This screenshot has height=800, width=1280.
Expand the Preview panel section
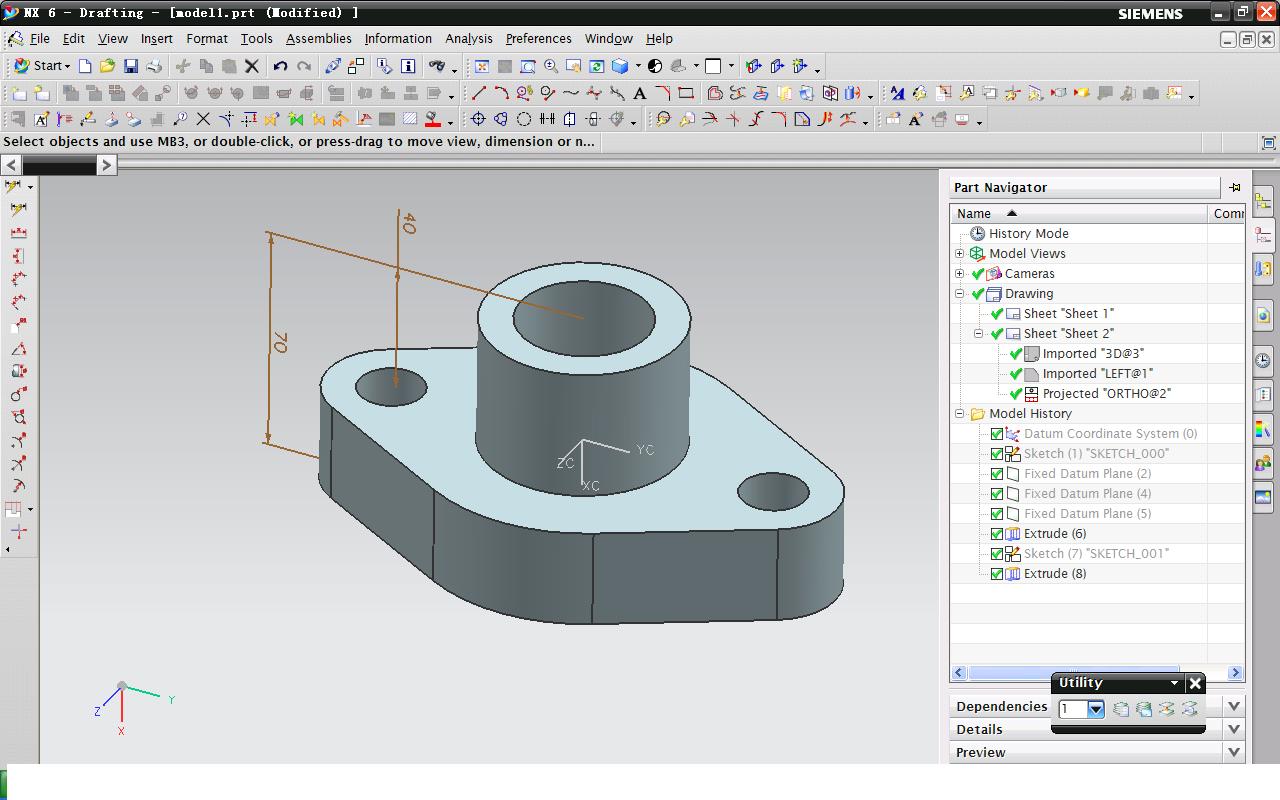click(x=1233, y=752)
